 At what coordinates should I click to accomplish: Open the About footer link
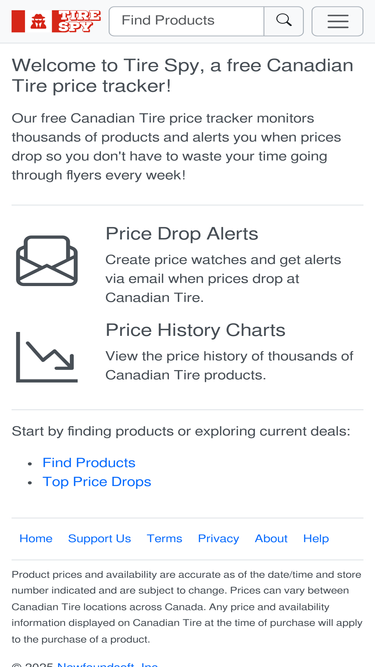pos(271,539)
